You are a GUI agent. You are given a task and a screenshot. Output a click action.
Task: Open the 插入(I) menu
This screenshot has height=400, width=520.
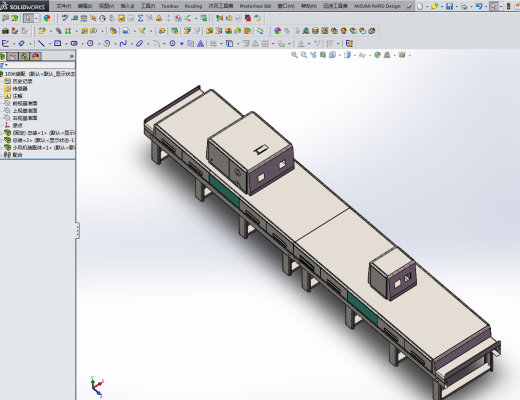pyautogui.click(x=127, y=6)
